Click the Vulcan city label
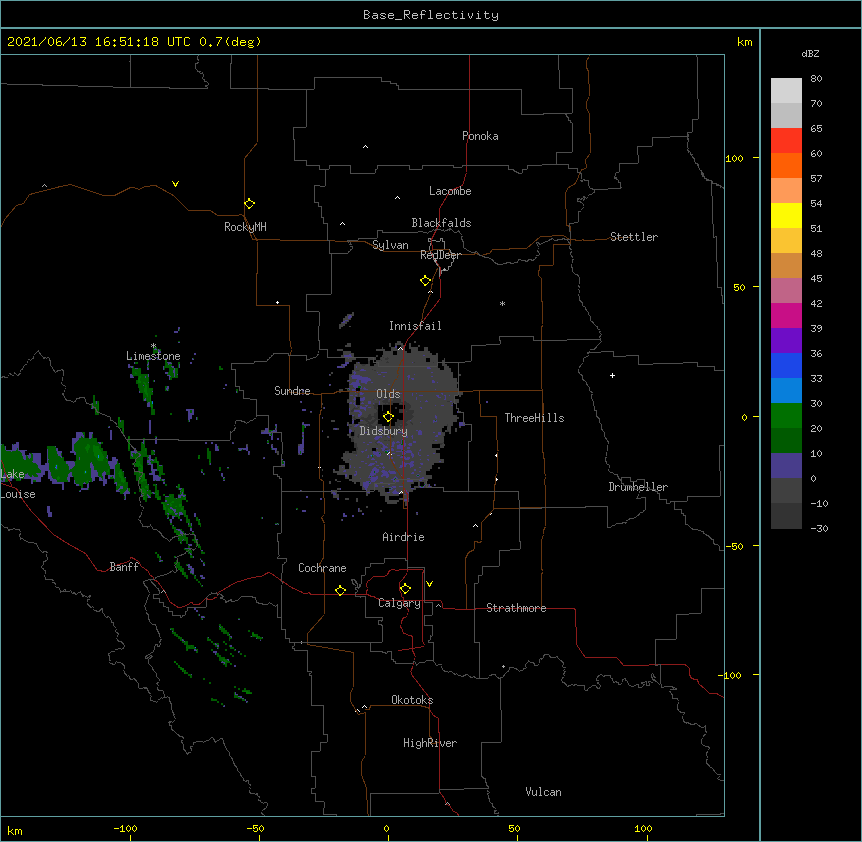Viewport: 862px width, 842px height. [543, 792]
